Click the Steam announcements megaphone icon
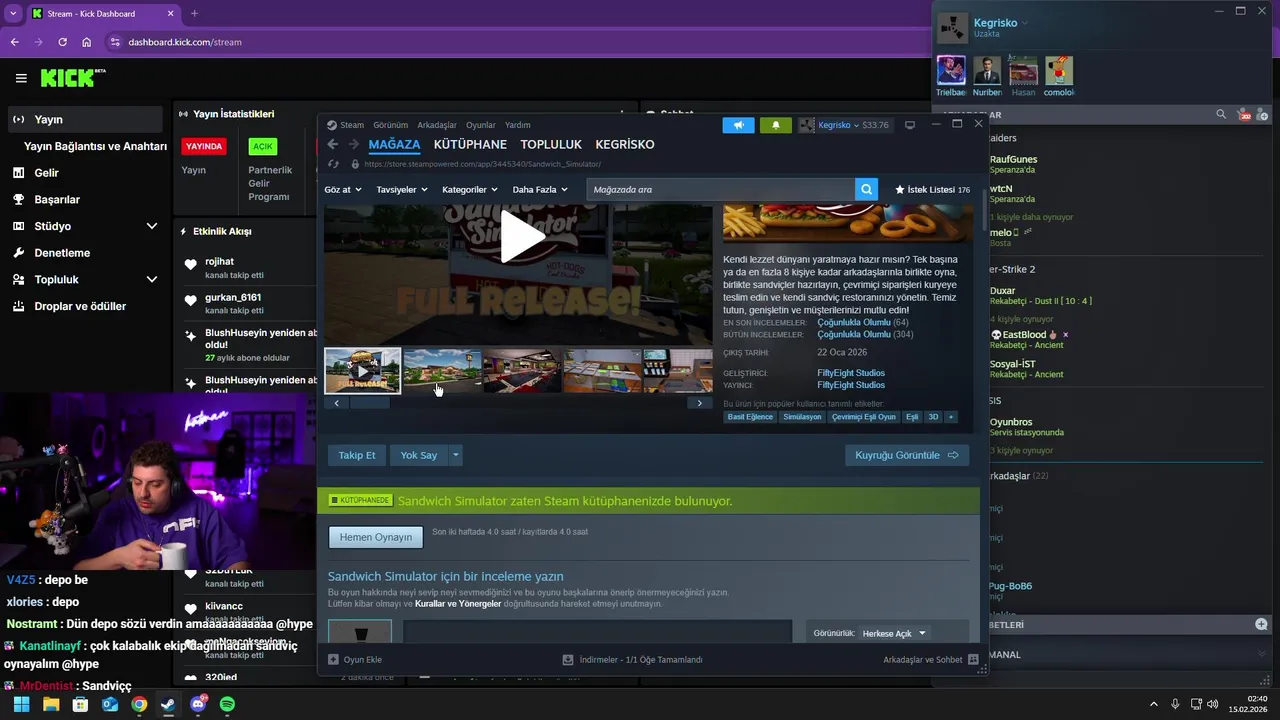Image resolution: width=1280 pixels, height=720 pixels. click(x=738, y=125)
